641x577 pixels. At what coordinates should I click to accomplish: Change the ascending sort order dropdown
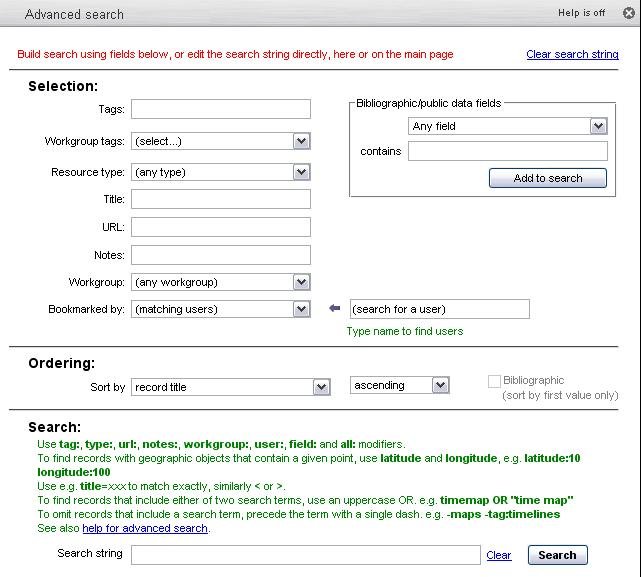click(400, 385)
